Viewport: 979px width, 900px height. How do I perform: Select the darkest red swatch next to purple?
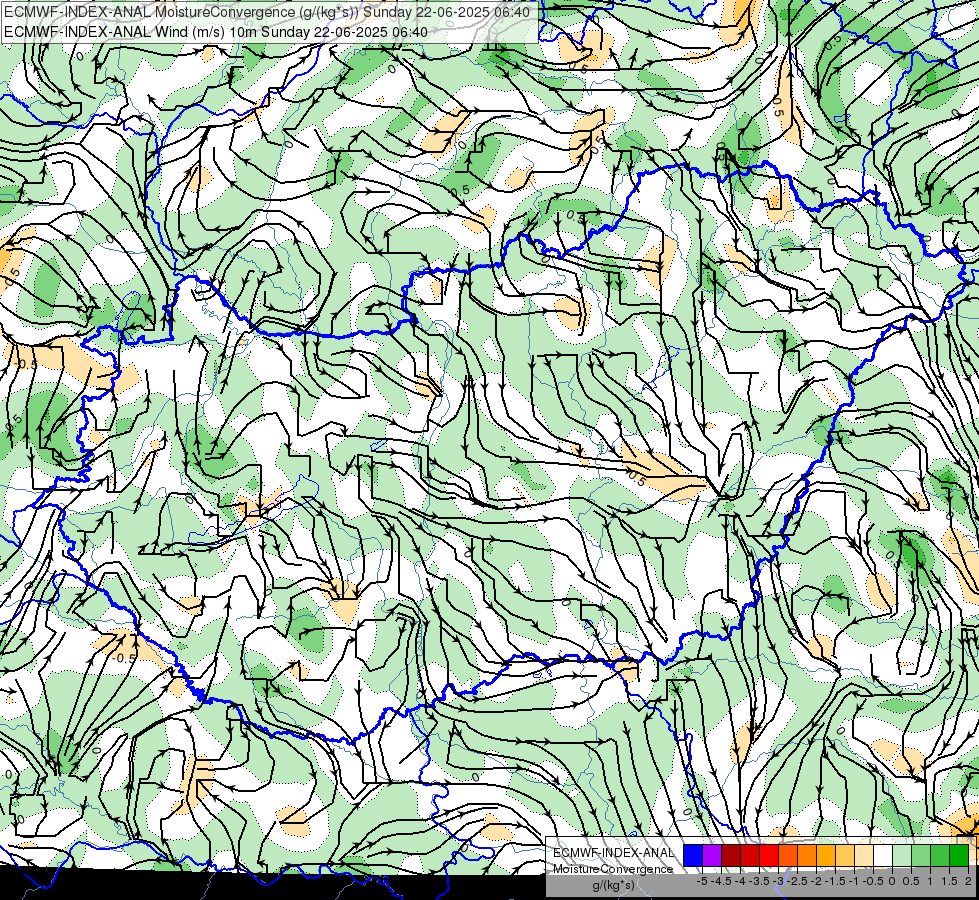[x=731, y=855]
